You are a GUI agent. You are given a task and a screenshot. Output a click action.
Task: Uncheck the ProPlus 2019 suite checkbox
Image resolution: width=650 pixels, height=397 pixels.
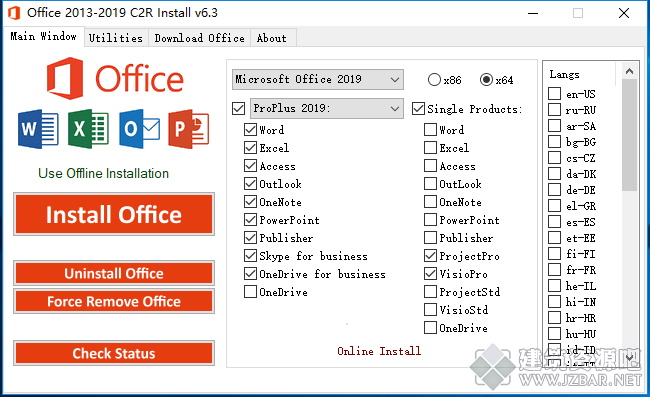coord(238,109)
